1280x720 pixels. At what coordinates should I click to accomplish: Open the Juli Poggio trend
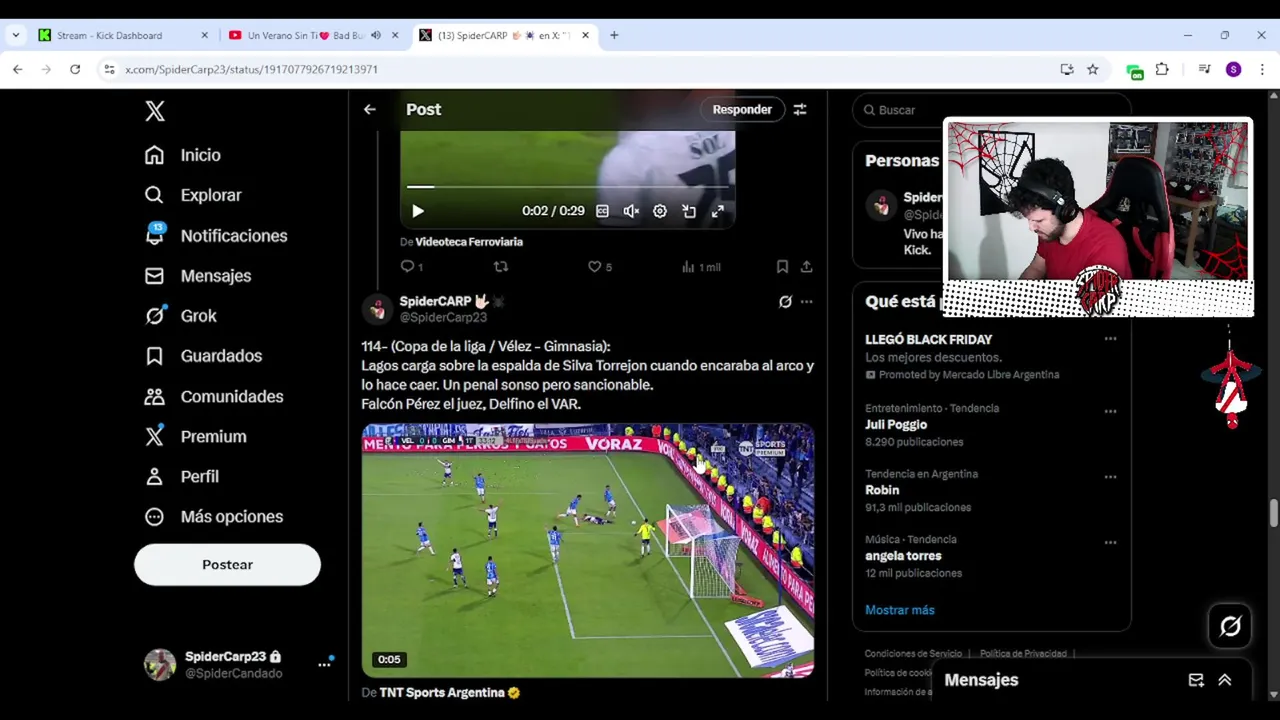tap(896, 425)
